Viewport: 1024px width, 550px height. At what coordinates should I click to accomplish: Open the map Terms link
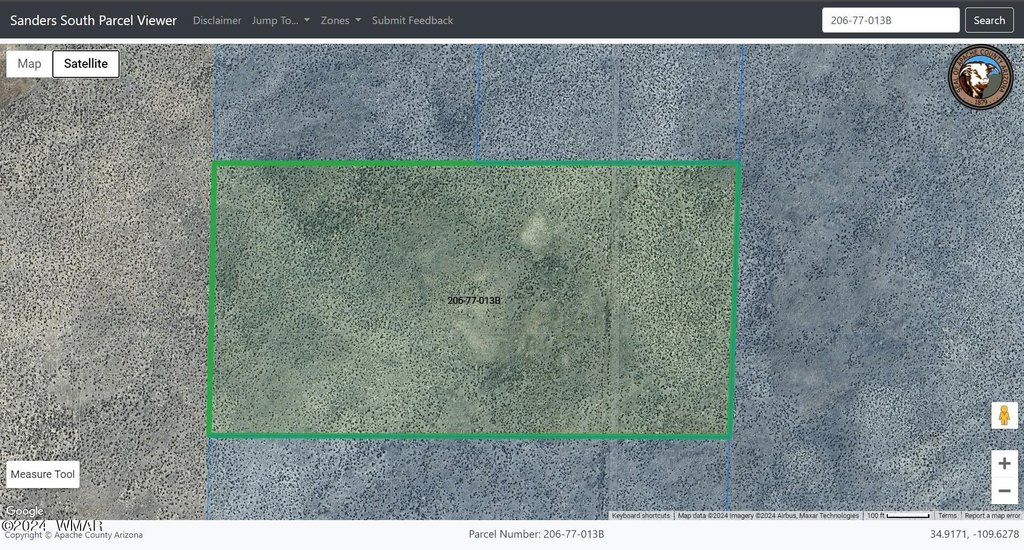point(947,515)
